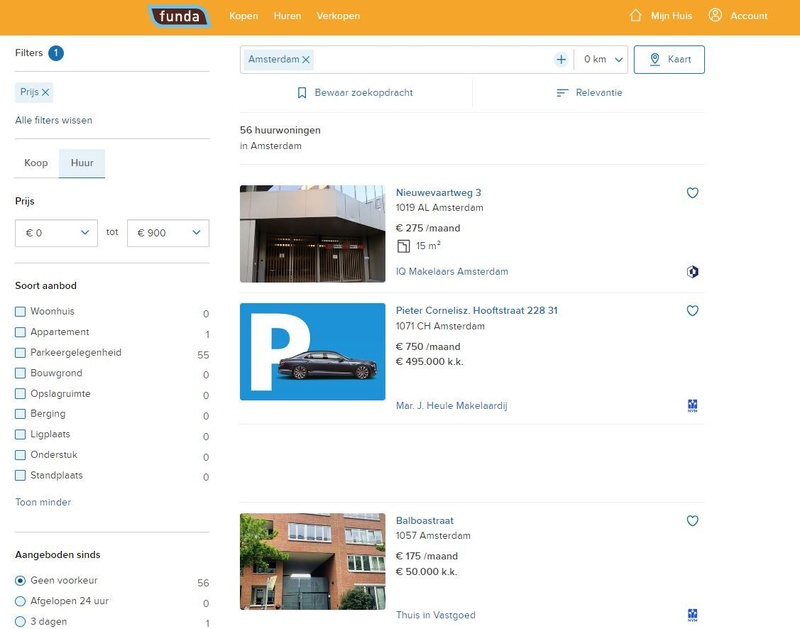
Task: Open the 0 km radius dropdown
Action: coord(603,60)
